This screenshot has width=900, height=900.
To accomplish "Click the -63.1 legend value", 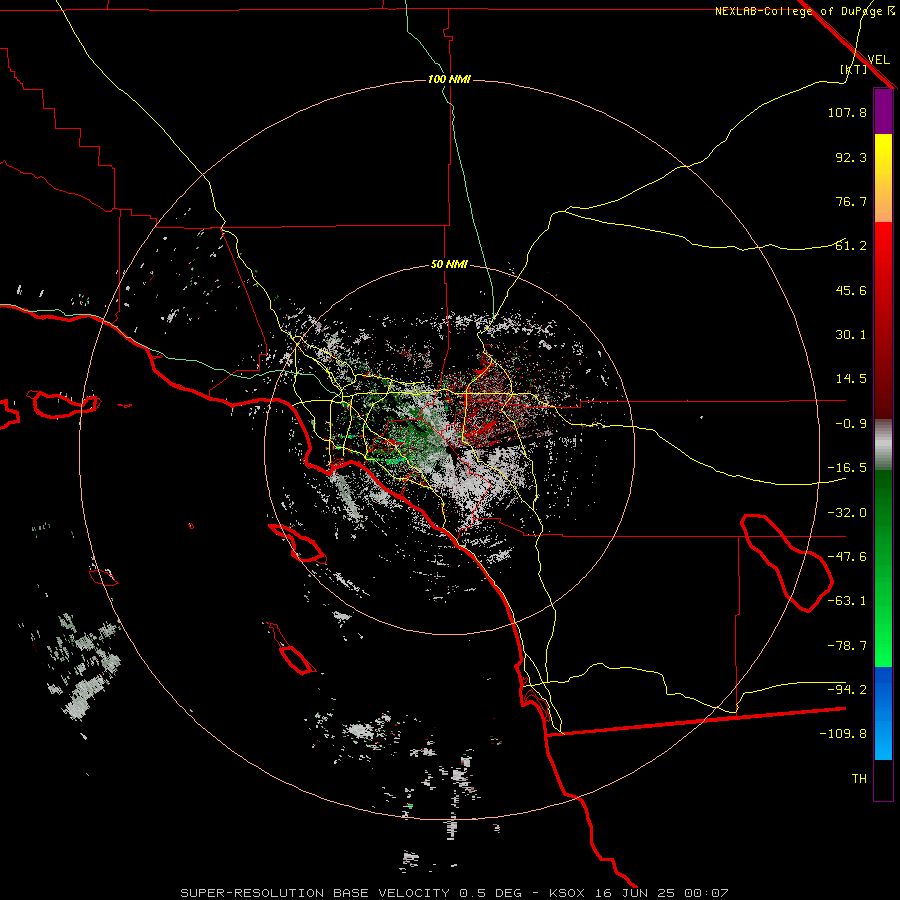I will coord(847,601).
